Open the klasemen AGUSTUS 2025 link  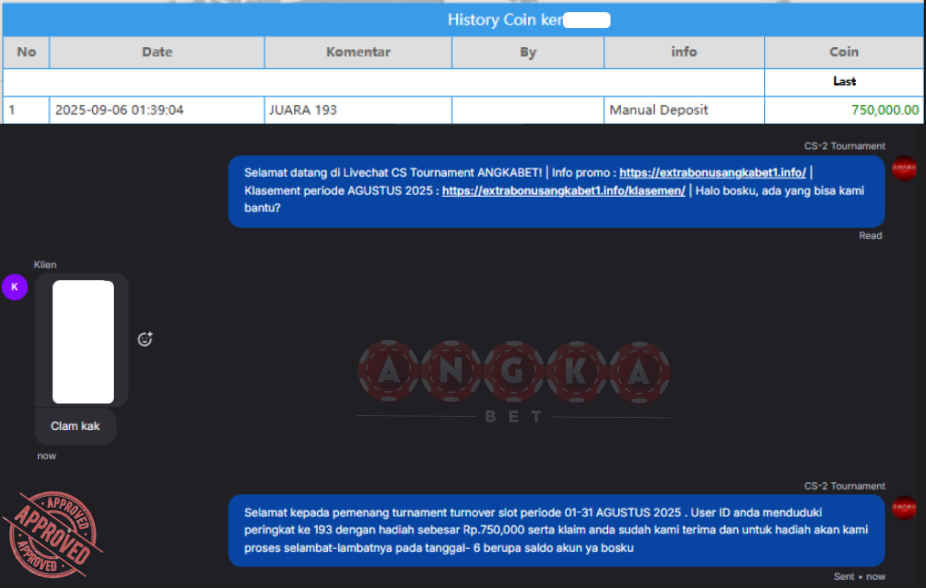click(563, 191)
